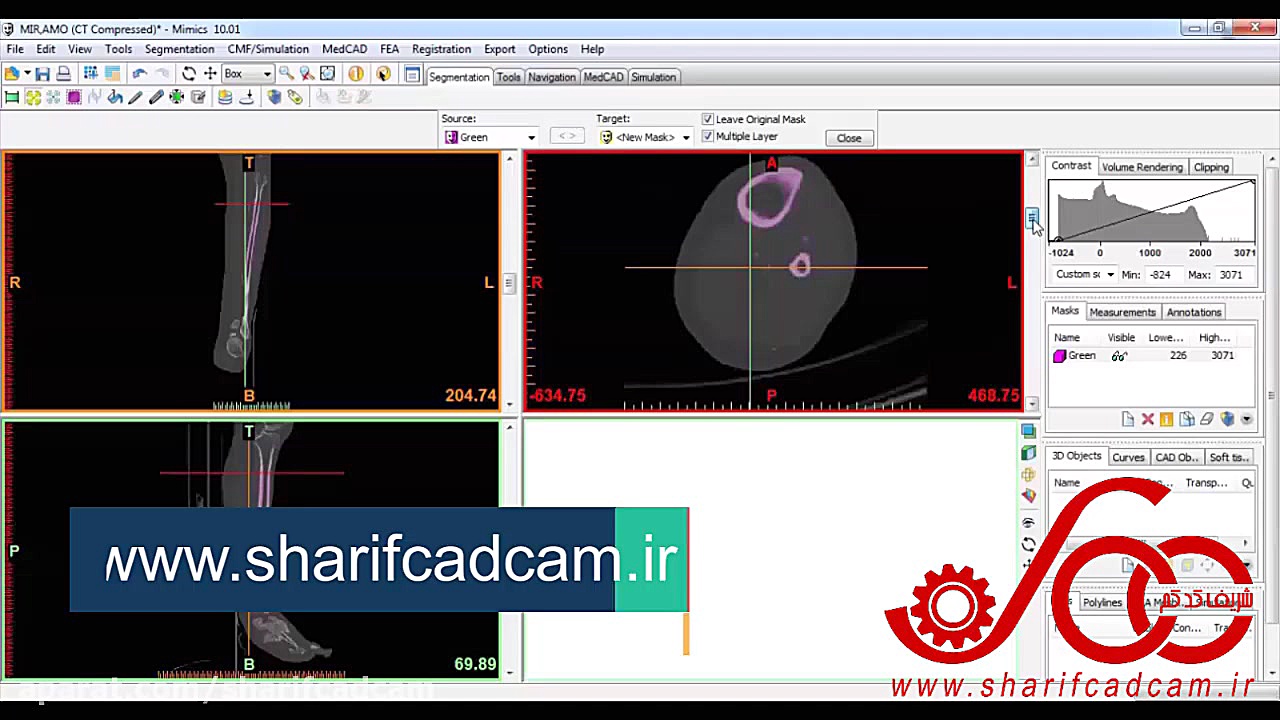Click the orange one-click info icon
This screenshot has width=1280, height=720.
click(x=355, y=74)
